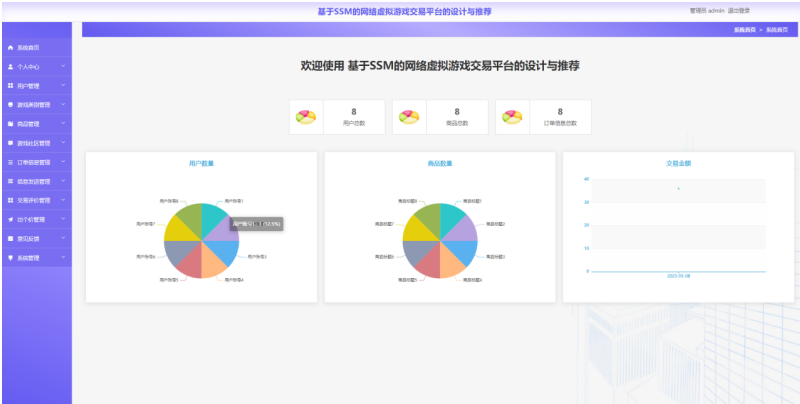Select blue 商品标题3 slice in 商品数量 pie
Image resolution: width=800 pixels, height=404 pixels.
point(463,250)
